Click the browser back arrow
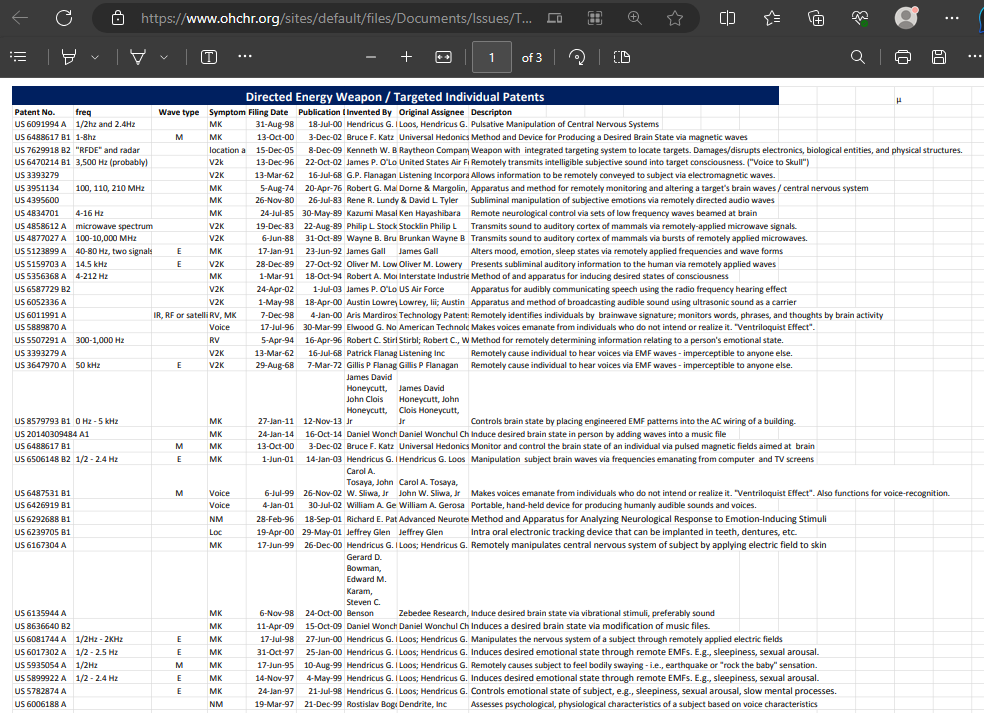This screenshot has height=713, width=984. coord(20,18)
